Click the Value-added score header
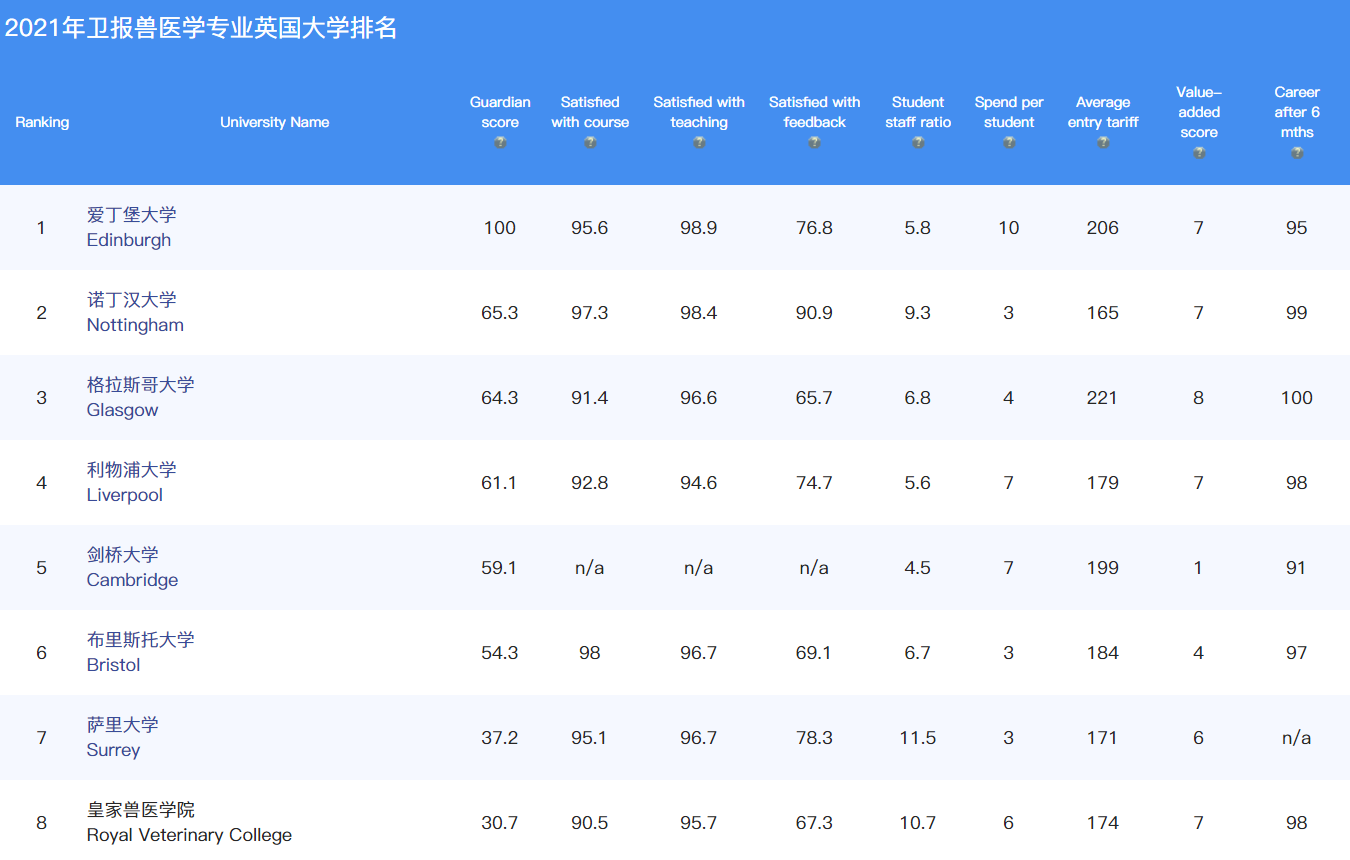 (x=1199, y=112)
